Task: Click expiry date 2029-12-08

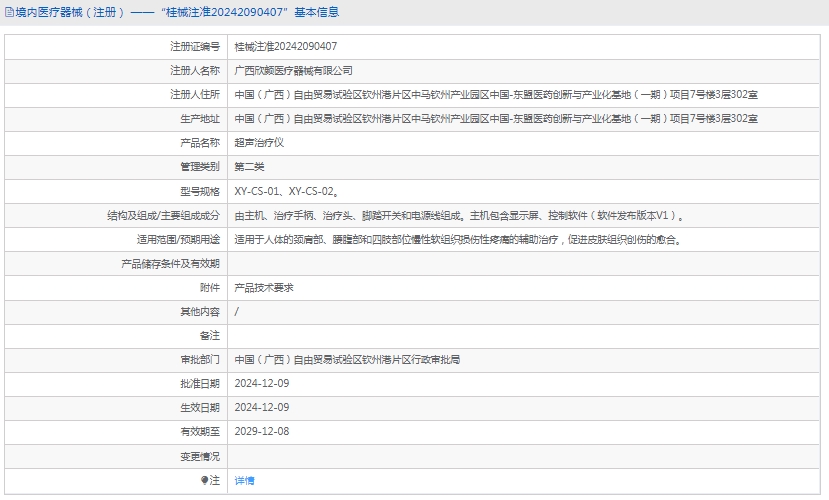Action: (261, 431)
